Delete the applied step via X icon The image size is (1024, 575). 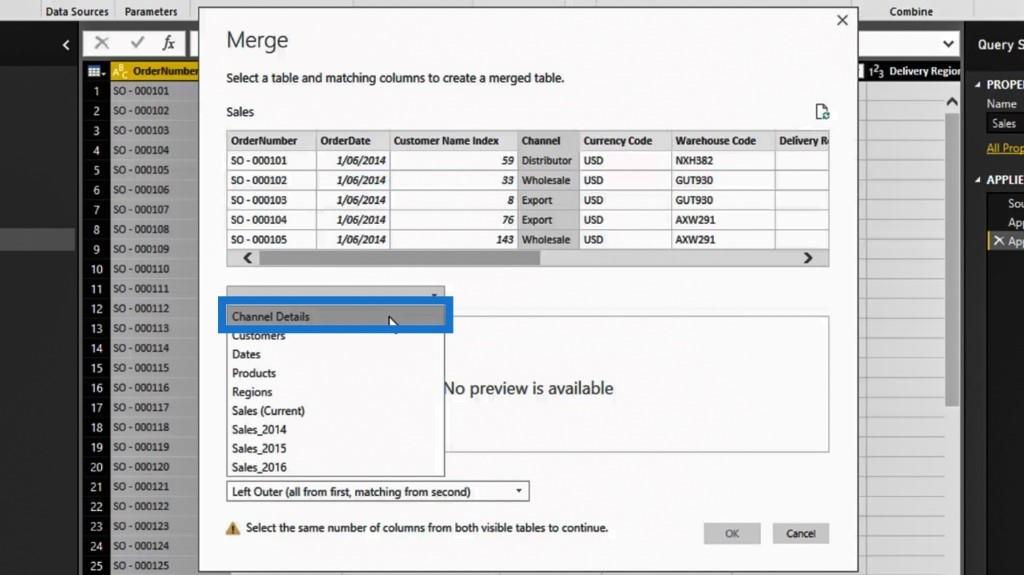[x=999, y=241]
